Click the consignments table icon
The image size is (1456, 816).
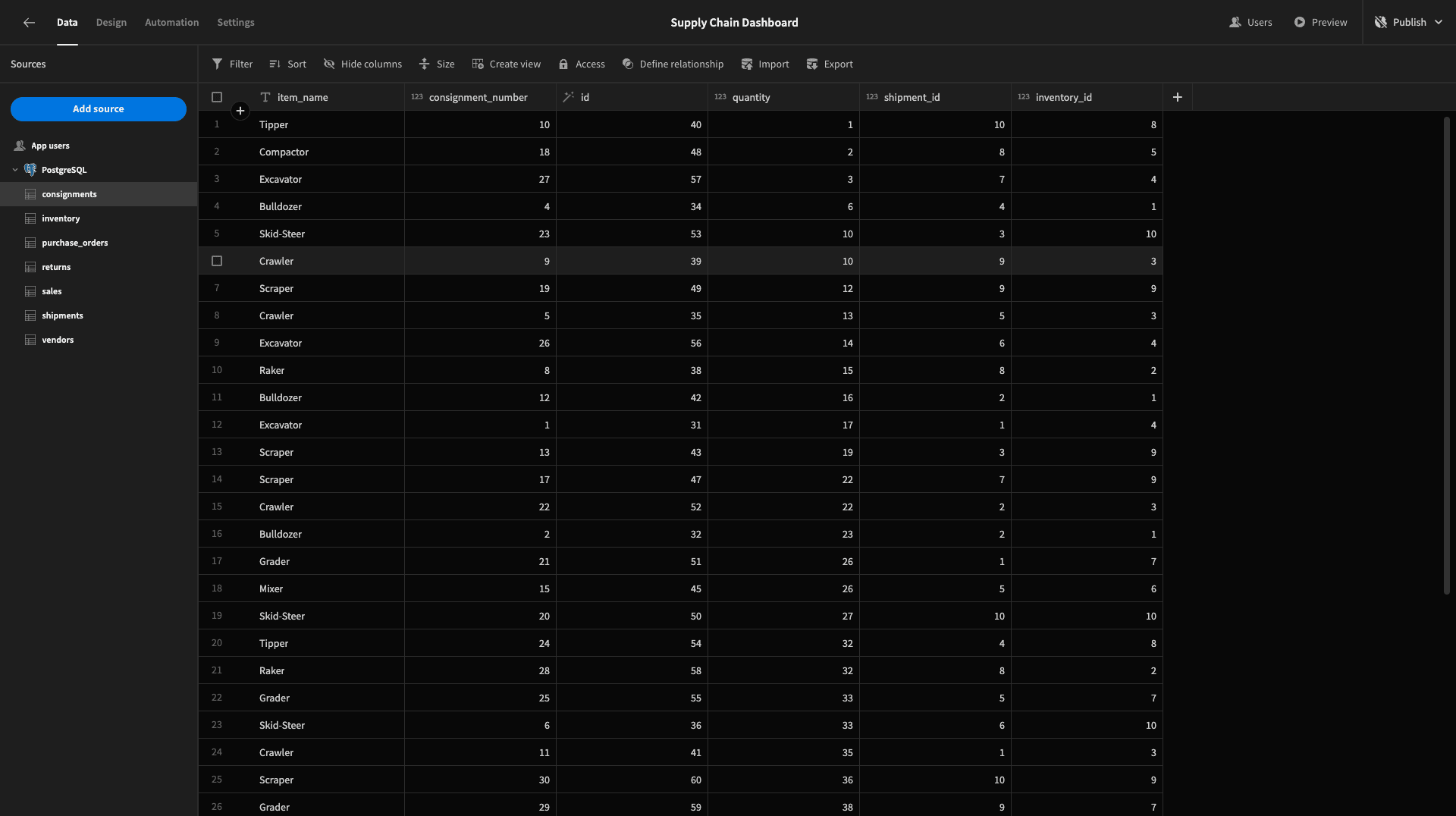click(30, 194)
